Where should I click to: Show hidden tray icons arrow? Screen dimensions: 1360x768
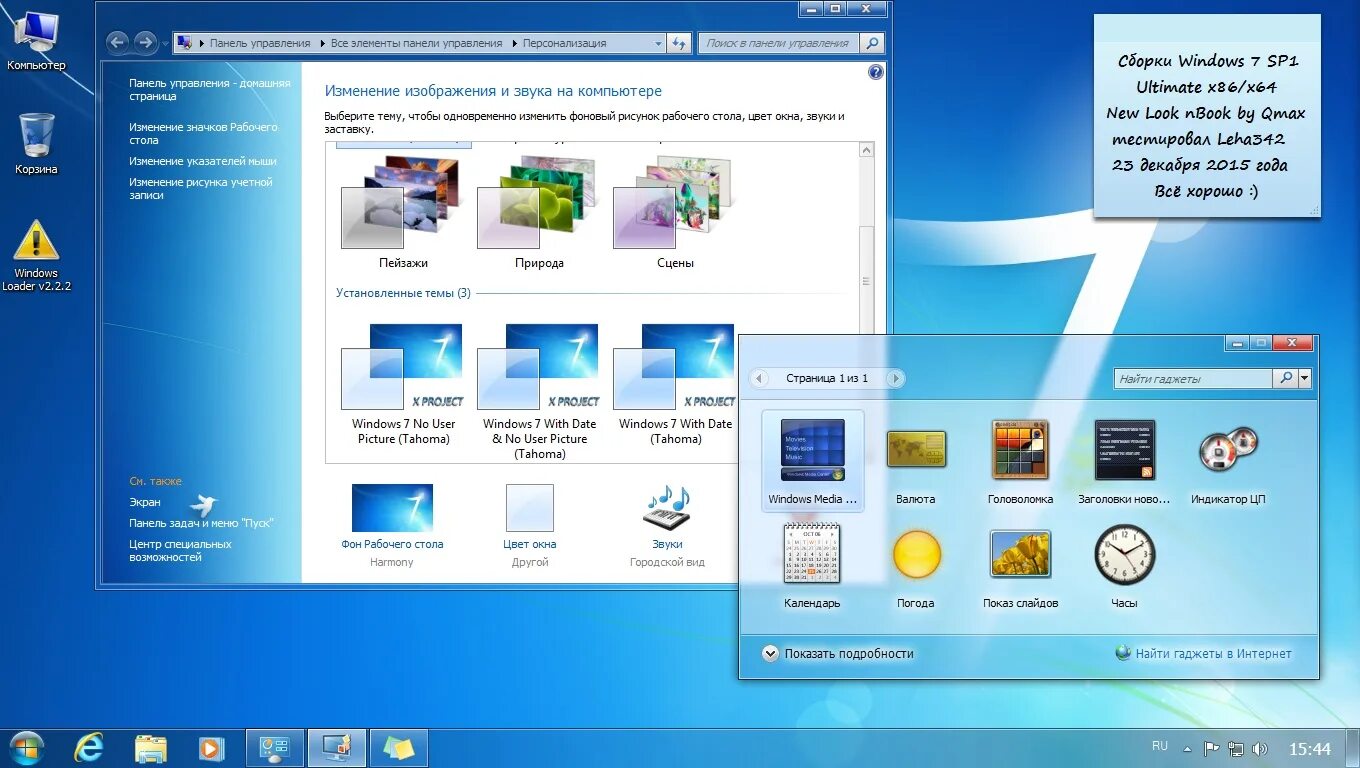pyautogui.click(x=1187, y=748)
